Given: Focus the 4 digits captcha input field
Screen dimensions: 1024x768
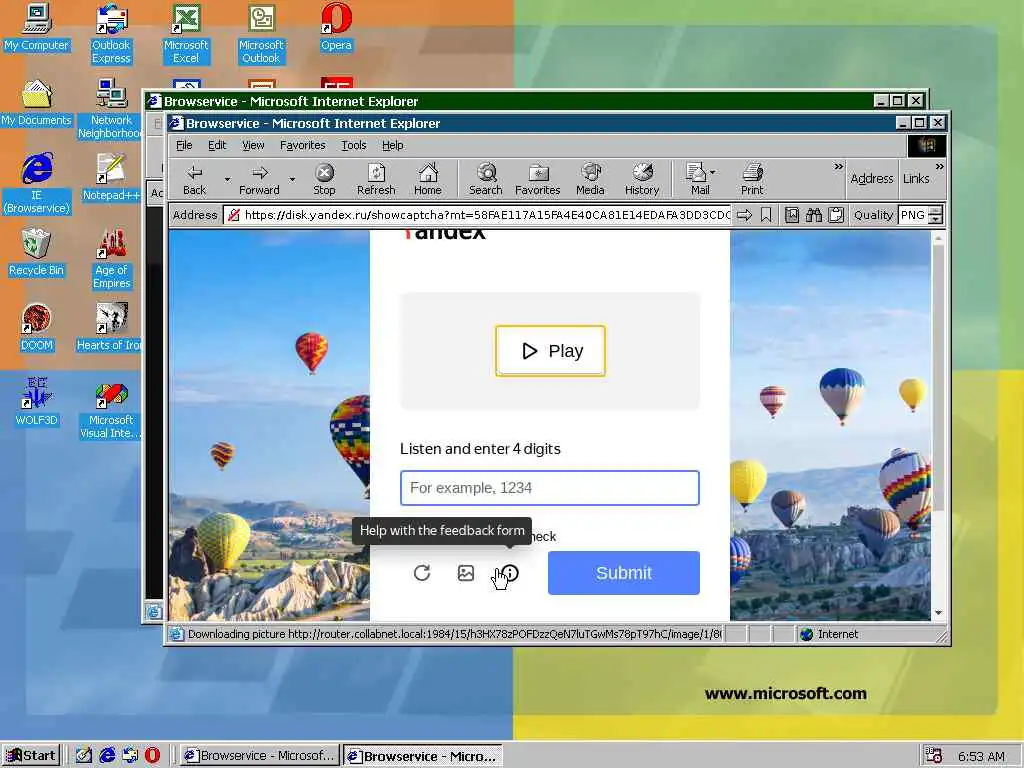Looking at the screenshot, I should pyautogui.click(x=550, y=488).
